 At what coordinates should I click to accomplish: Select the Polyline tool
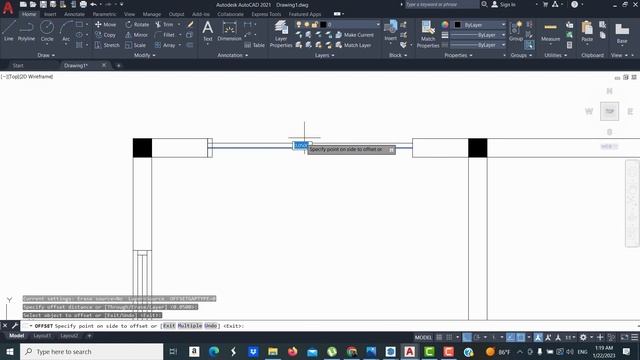26,31
